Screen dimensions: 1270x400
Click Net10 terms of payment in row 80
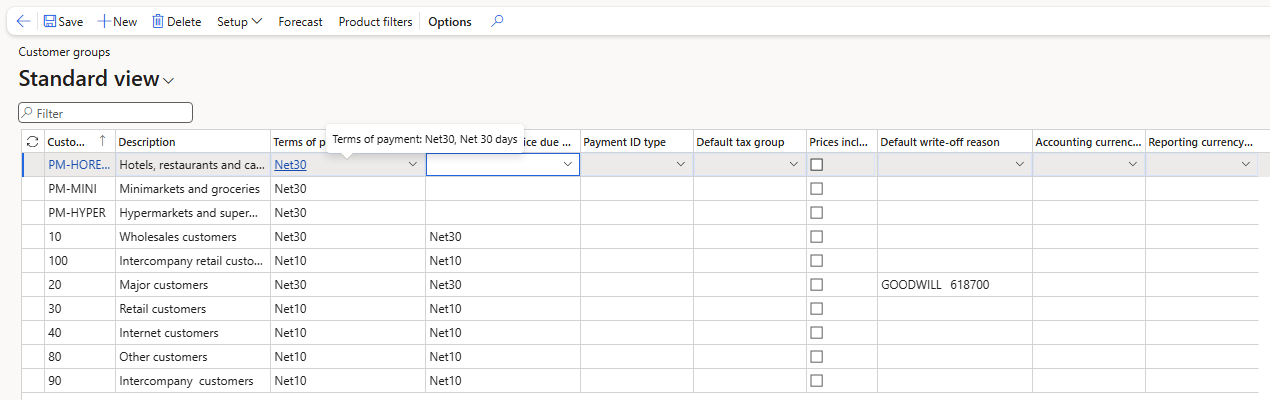pos(348,357)
